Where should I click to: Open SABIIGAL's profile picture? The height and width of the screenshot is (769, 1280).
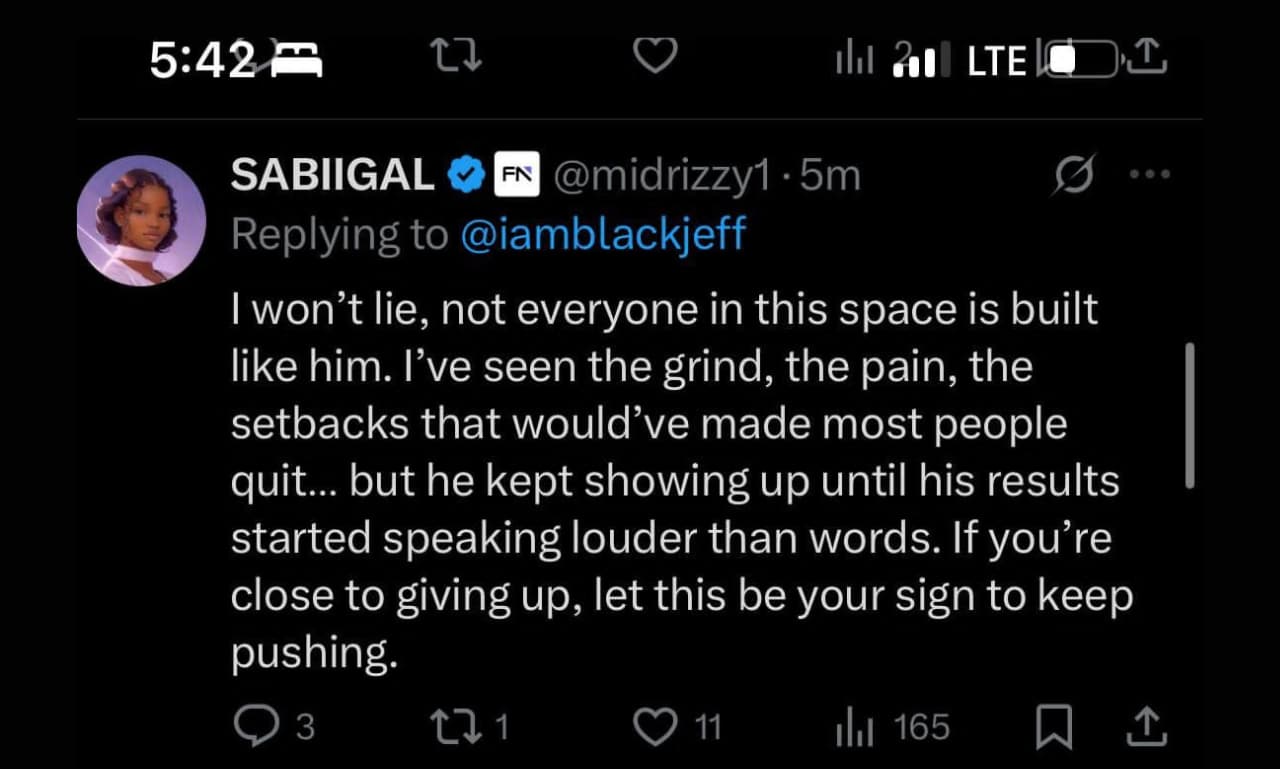141,220
